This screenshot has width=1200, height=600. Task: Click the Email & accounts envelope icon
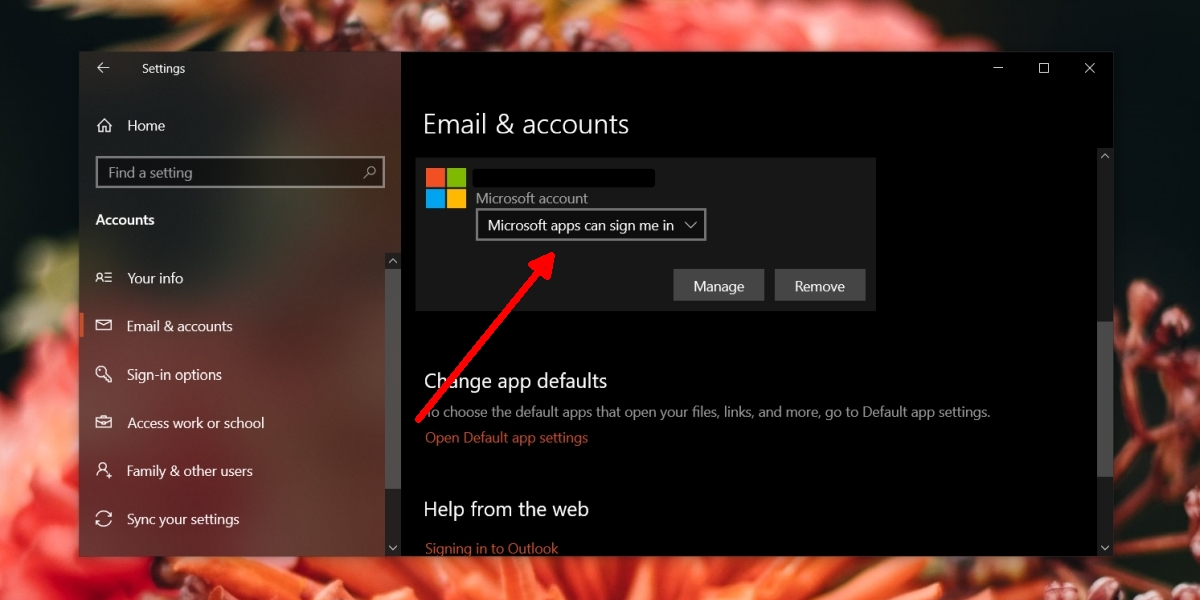tap(104, 326)
